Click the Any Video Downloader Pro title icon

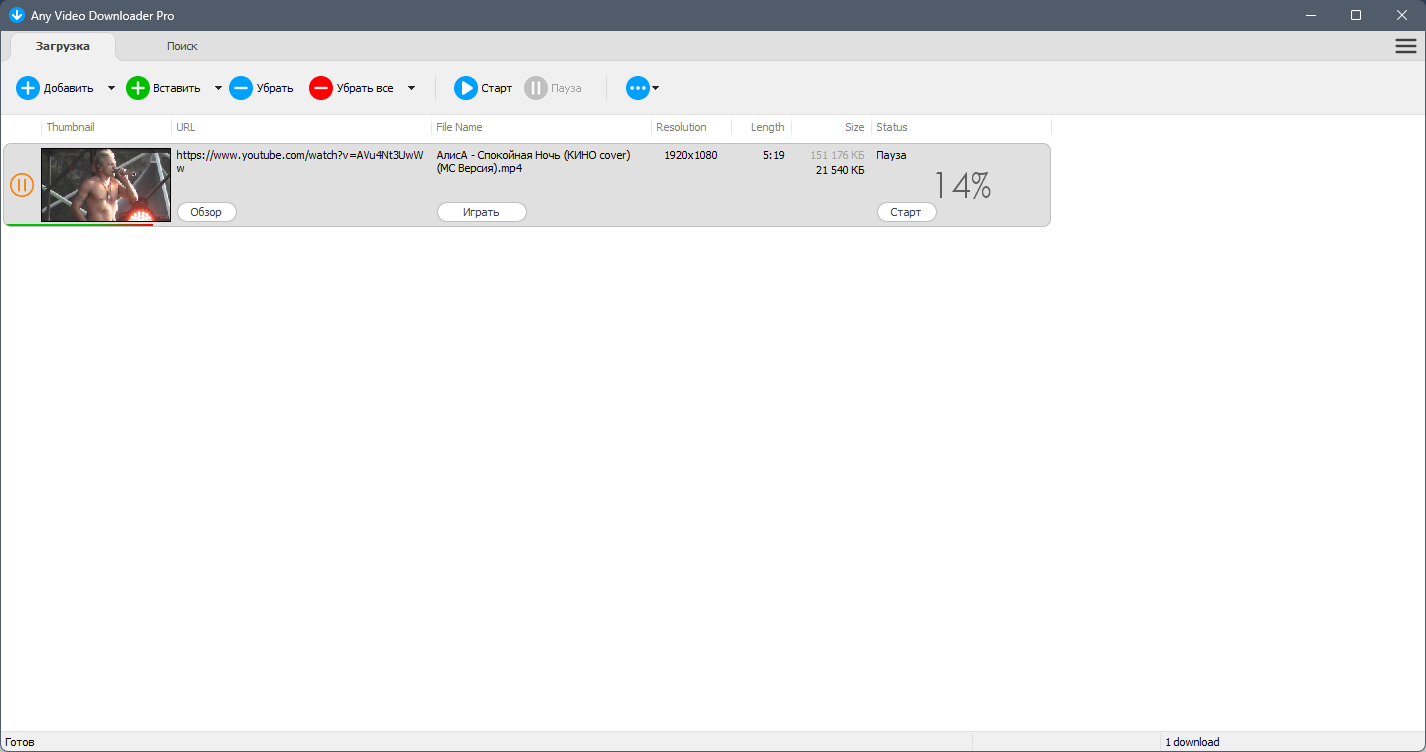pos(16,15)
